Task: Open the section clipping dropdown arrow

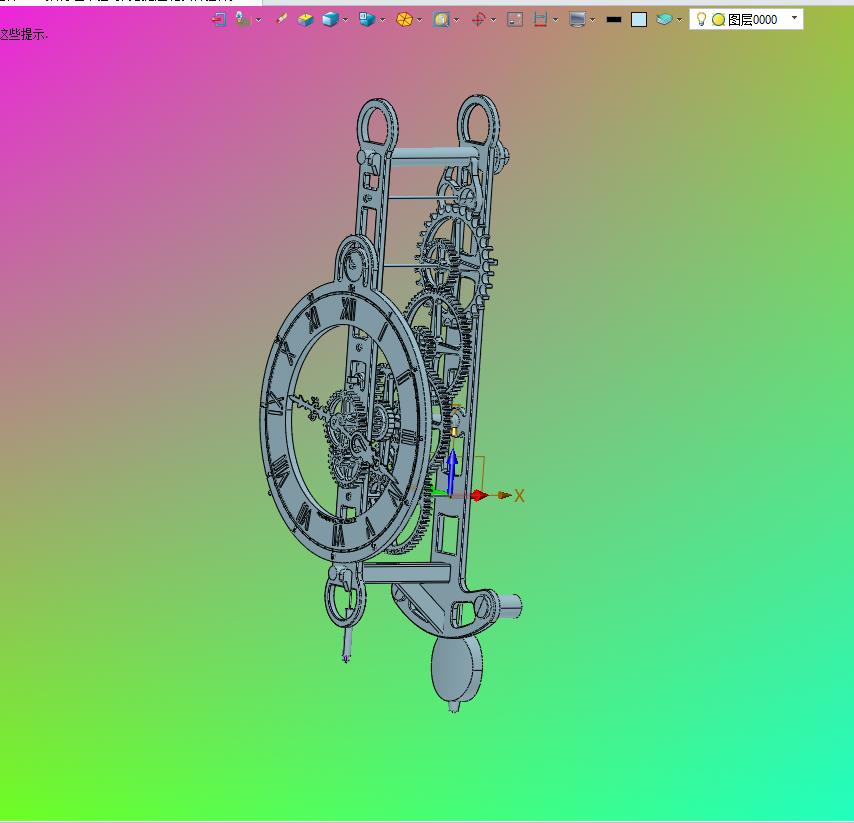Action: (x=556, y=20)
